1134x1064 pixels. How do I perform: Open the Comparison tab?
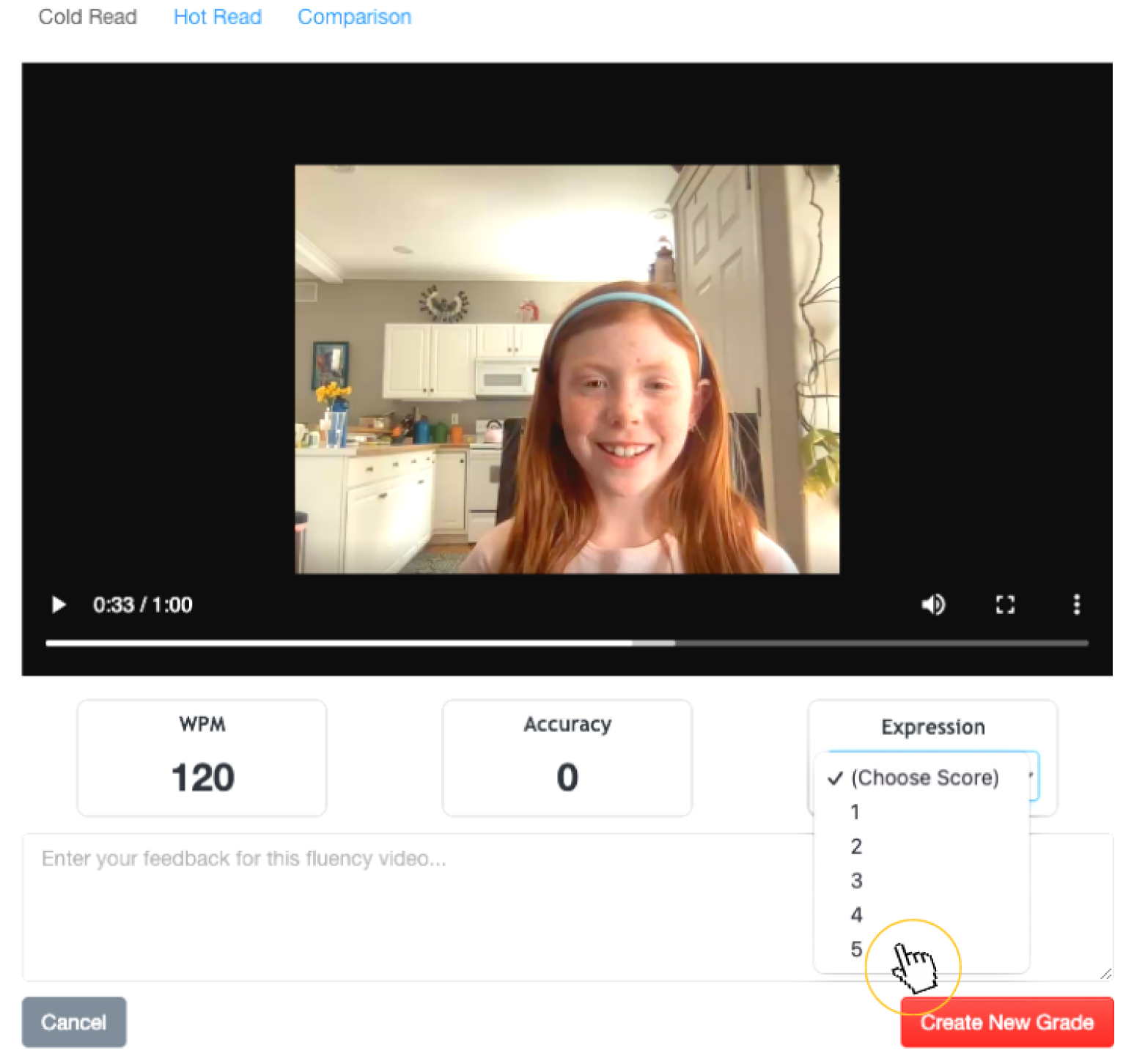[x=354, y=17]
